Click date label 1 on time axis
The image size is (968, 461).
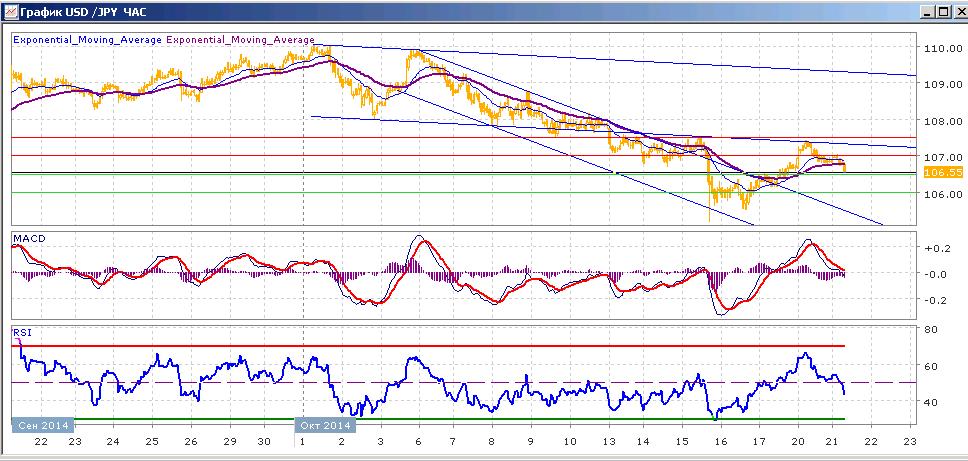click(x=302, y=442)
